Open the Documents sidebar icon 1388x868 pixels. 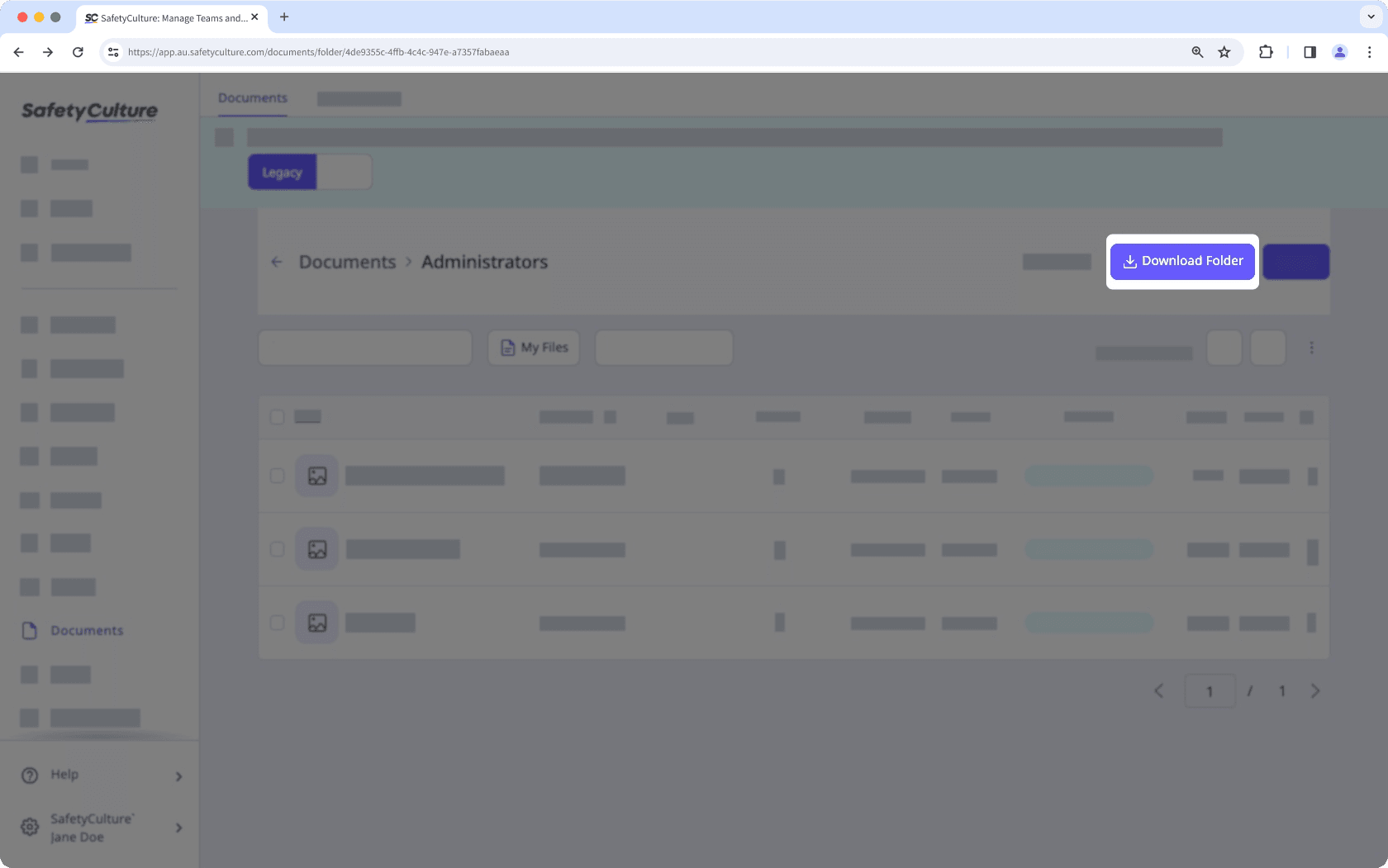pos(30,631)
